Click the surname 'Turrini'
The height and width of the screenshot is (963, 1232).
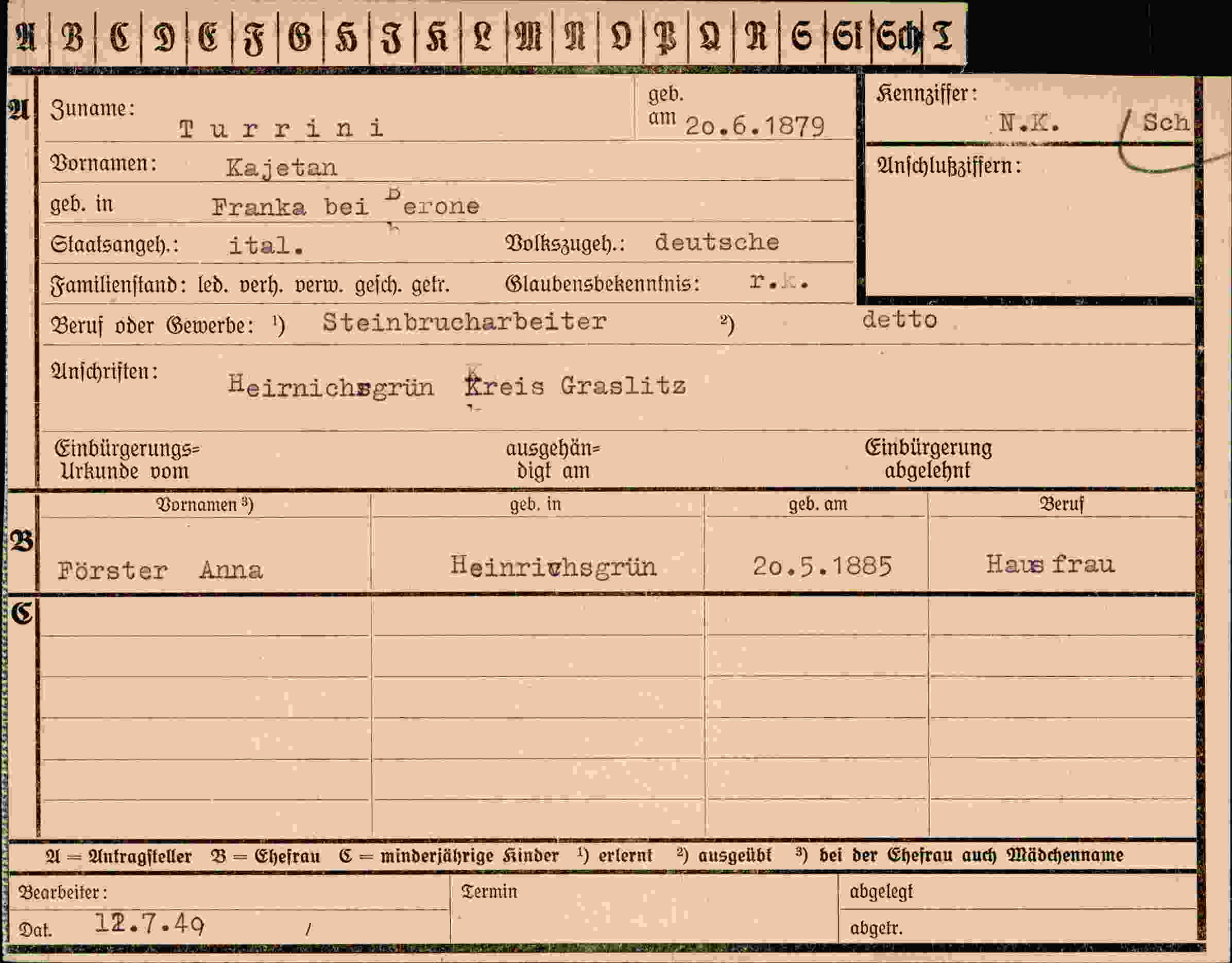pos(282,128)
